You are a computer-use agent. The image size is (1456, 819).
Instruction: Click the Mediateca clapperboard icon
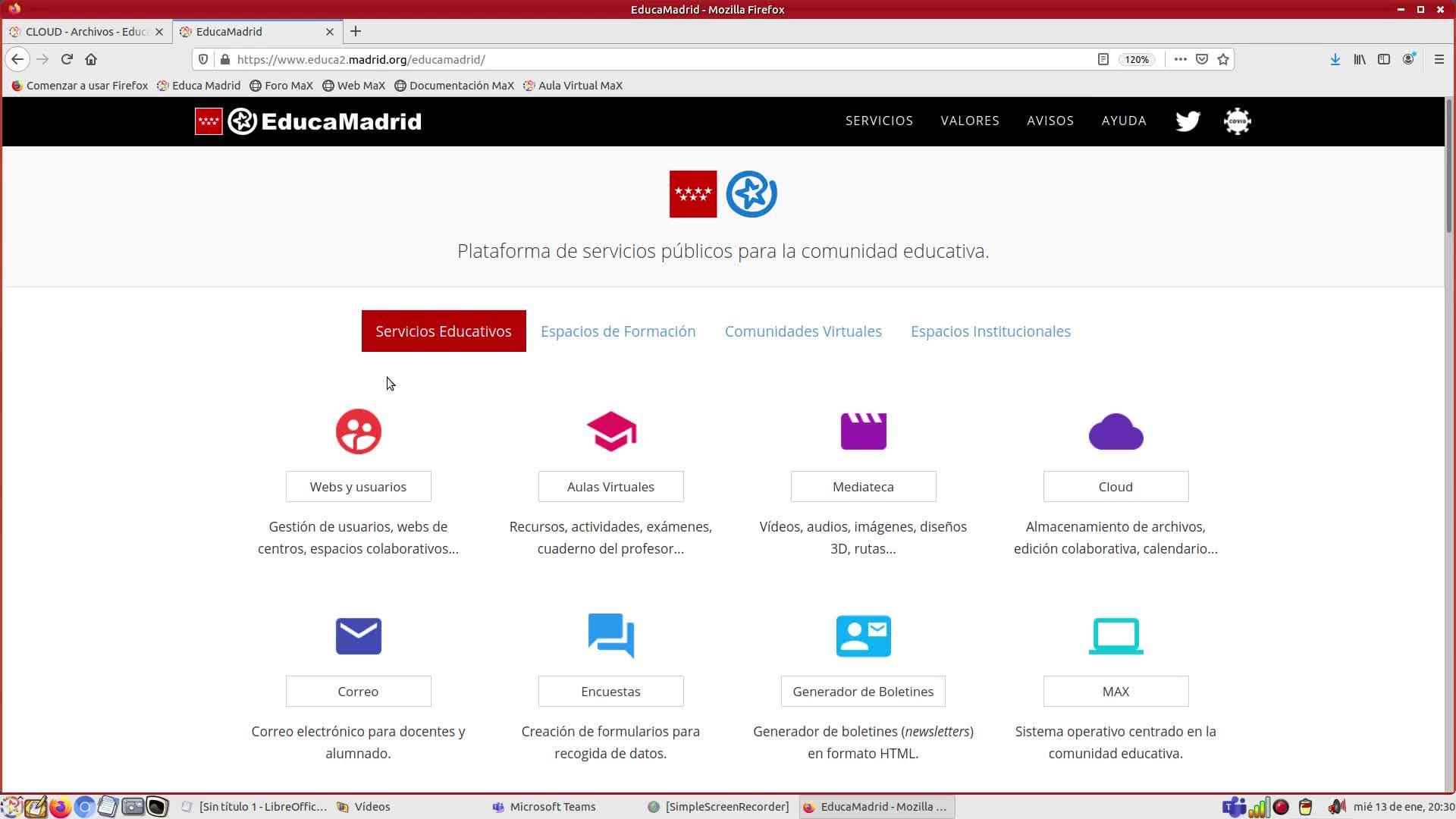tap(863, 431)
